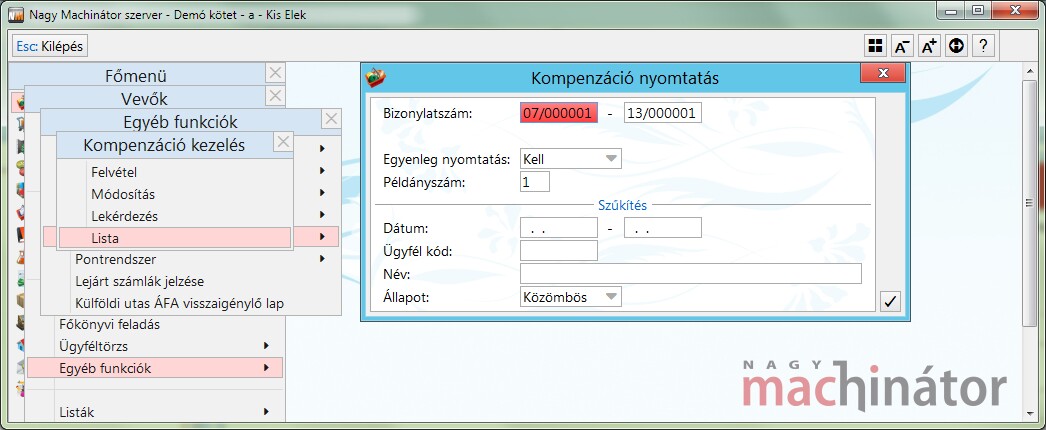Viewport: 1046px width, 430px height.
Task: Click the Ügyfél kód input field
Action: click(558, 251)
